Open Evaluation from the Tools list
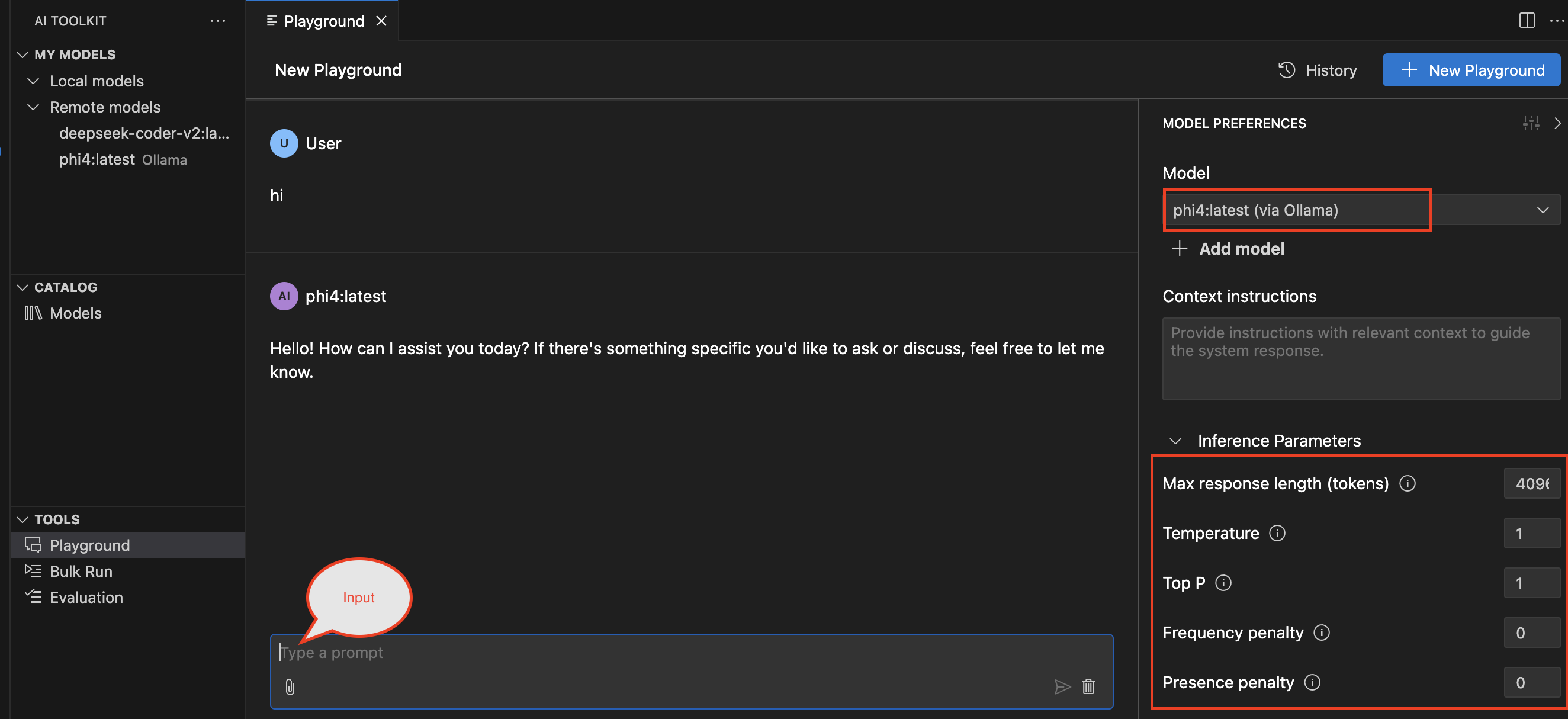The height and width of the screenshot is (719, 1568). 86,597
